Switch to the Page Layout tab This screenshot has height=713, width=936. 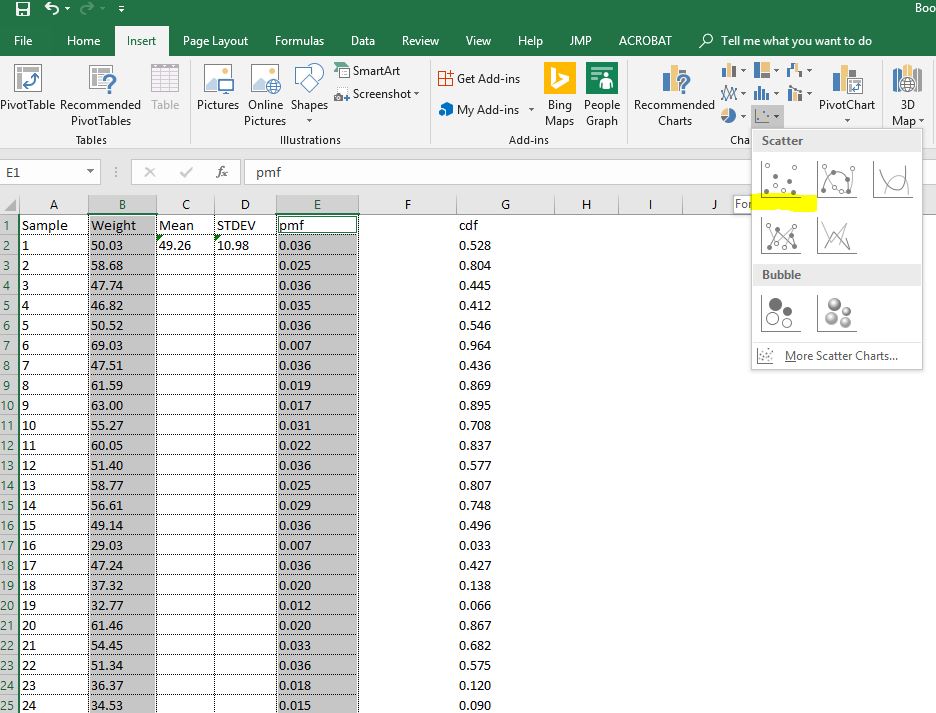point(215,41)
